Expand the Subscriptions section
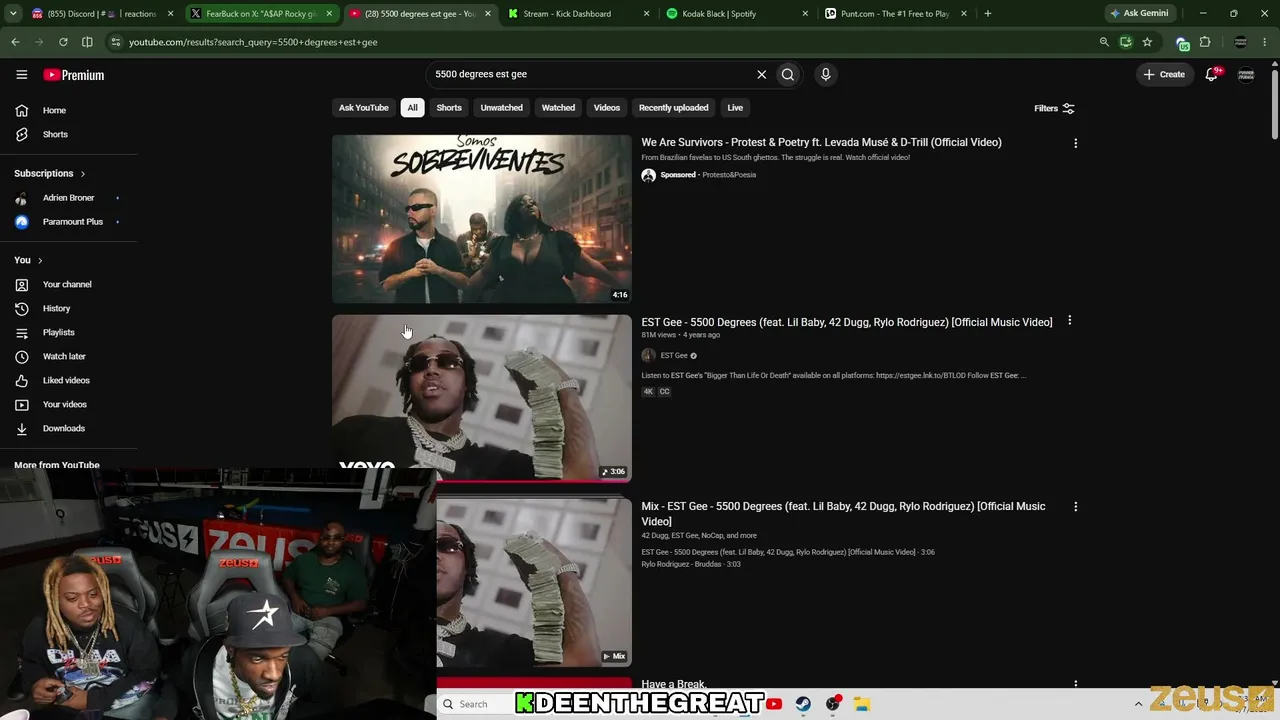The width and height of the screenshot is (1280, 720). tap(50, 173)
